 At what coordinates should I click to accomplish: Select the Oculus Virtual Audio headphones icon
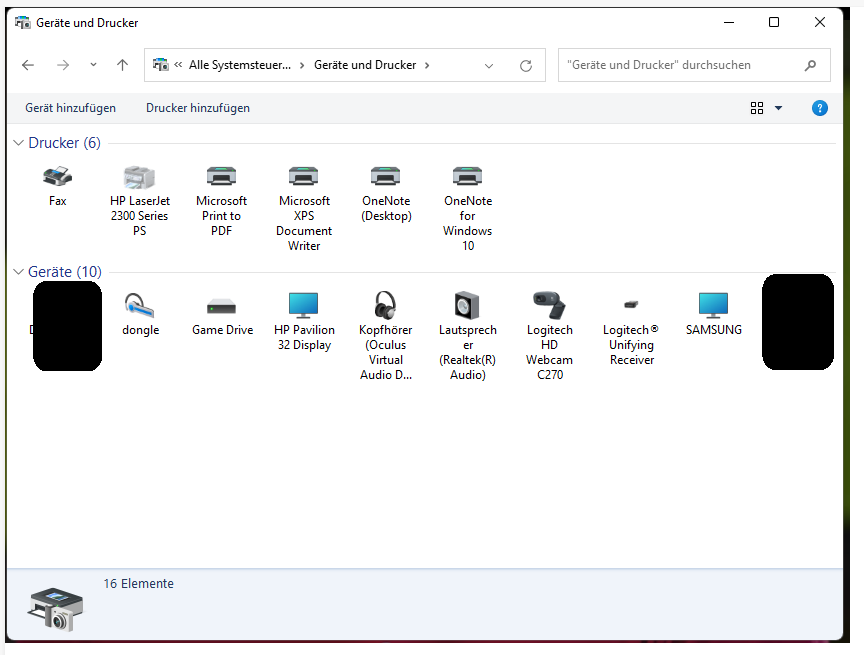[x=386, y=305]
